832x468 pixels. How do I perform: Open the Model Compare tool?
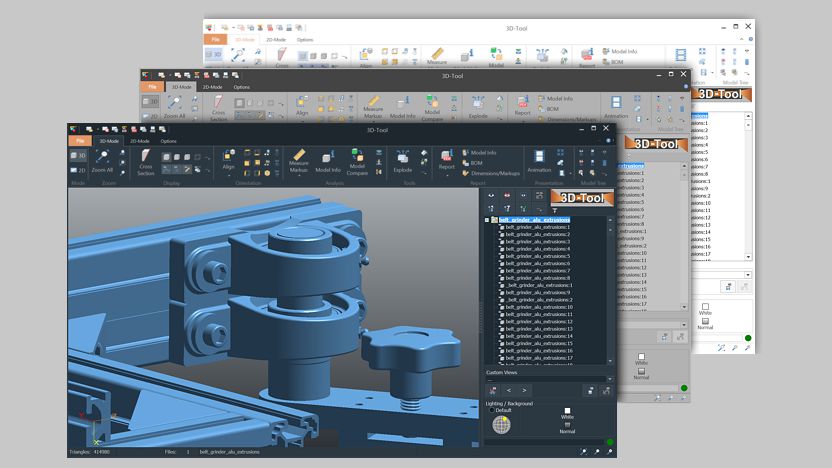(x=358, y=160)
